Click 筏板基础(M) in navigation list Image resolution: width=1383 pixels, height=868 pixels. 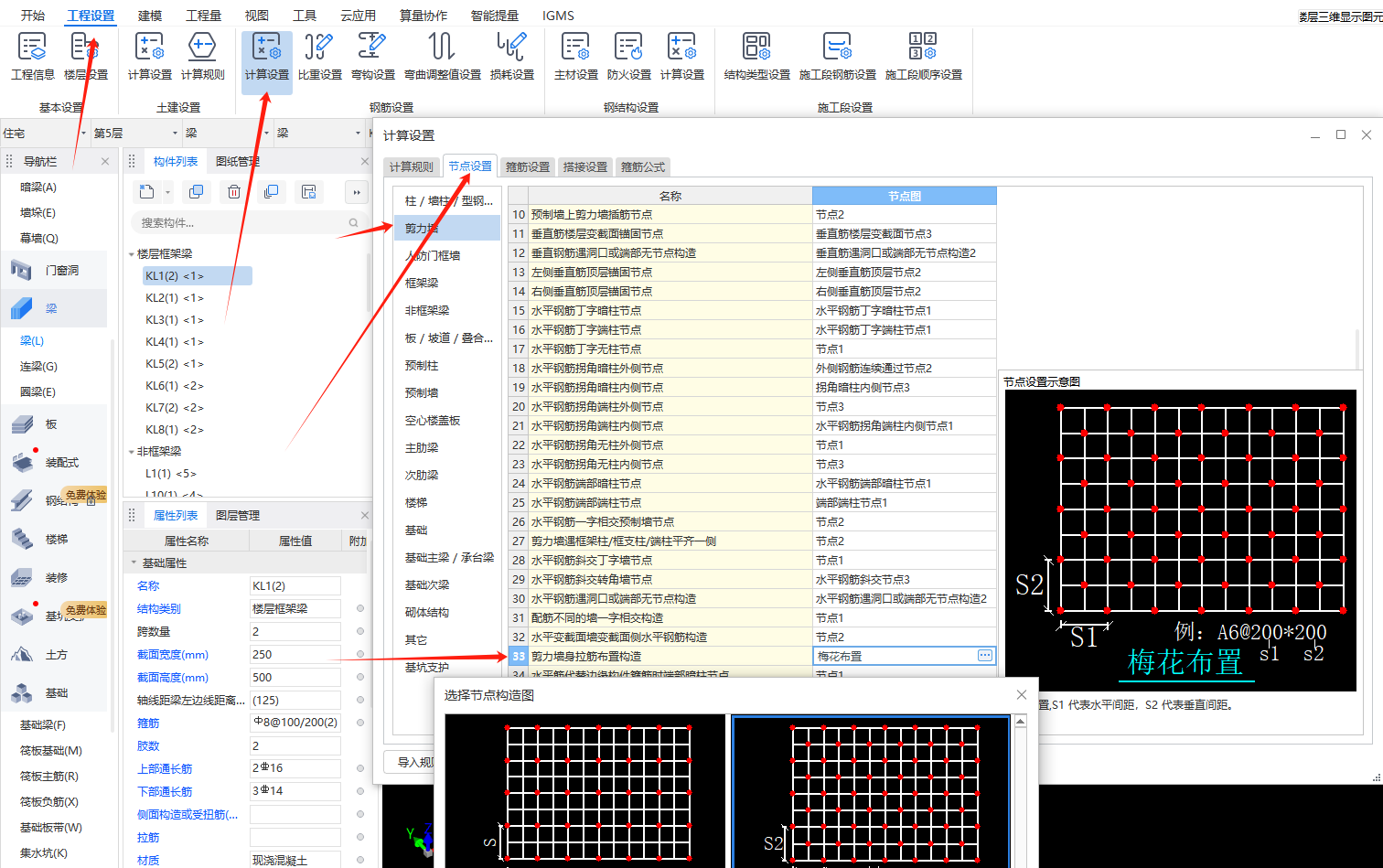coord(51,750)
